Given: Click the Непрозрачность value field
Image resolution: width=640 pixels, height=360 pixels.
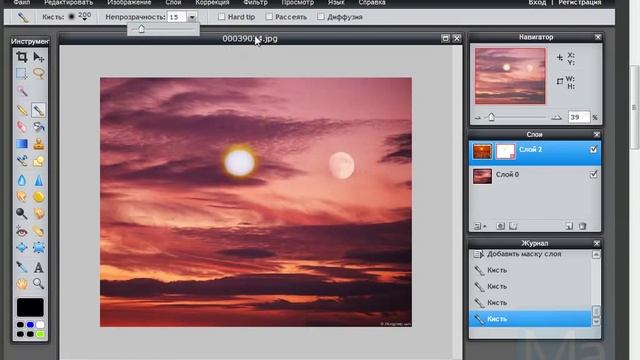Looking at the screenshot, I should point(177,17).
